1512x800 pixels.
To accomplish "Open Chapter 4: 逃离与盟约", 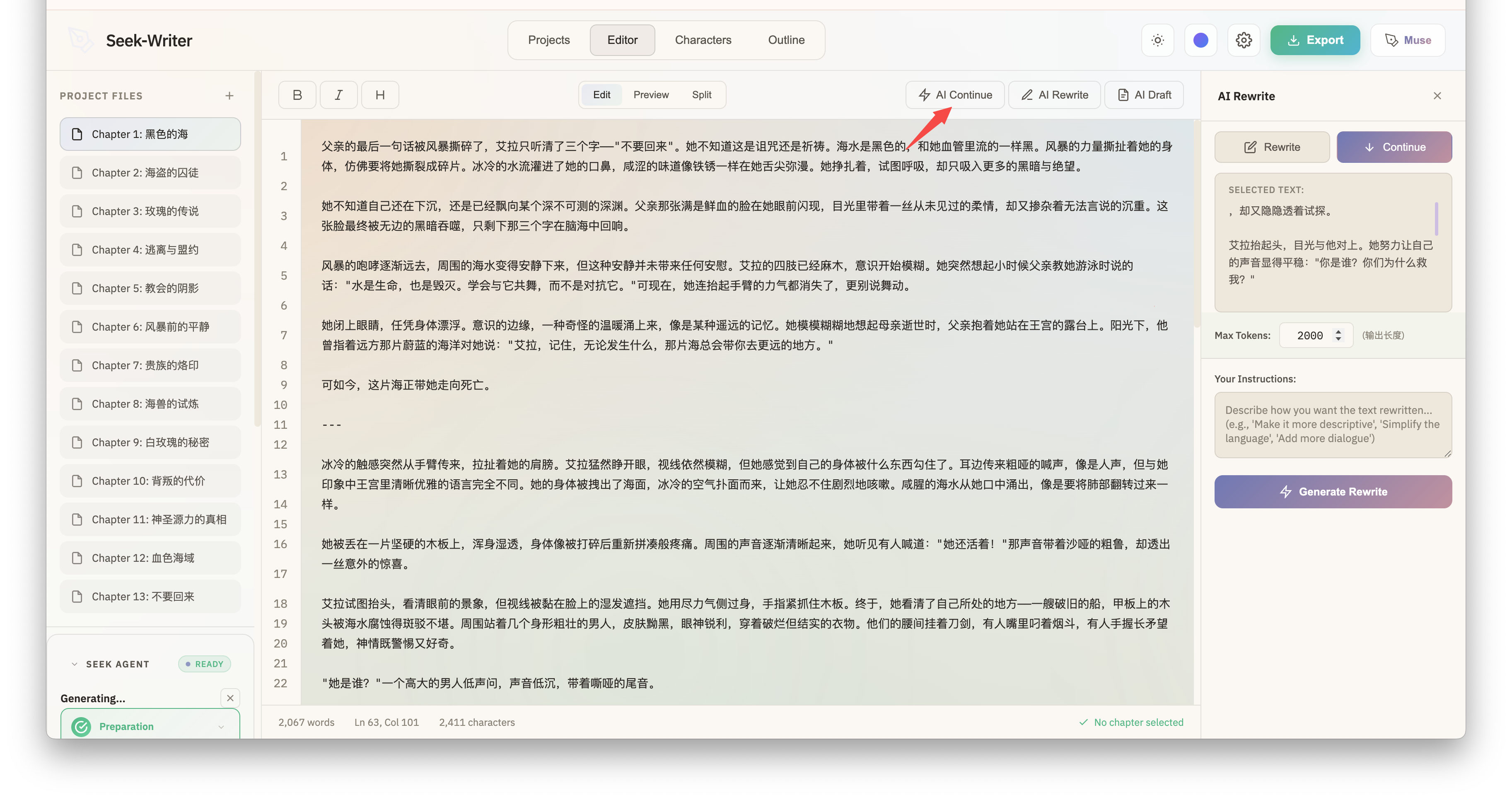I will [150, 249].
